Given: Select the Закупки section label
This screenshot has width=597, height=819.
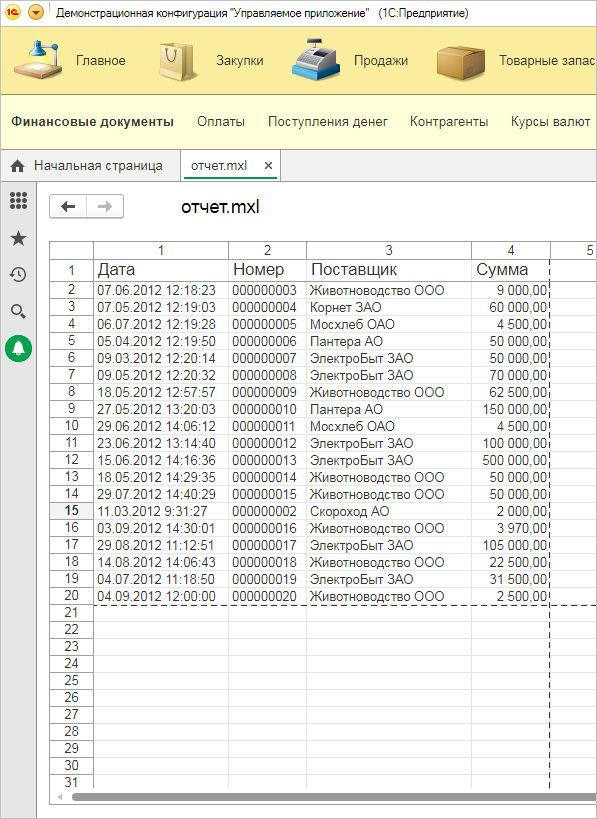Looking at the screenshot, I should [240, 61].
